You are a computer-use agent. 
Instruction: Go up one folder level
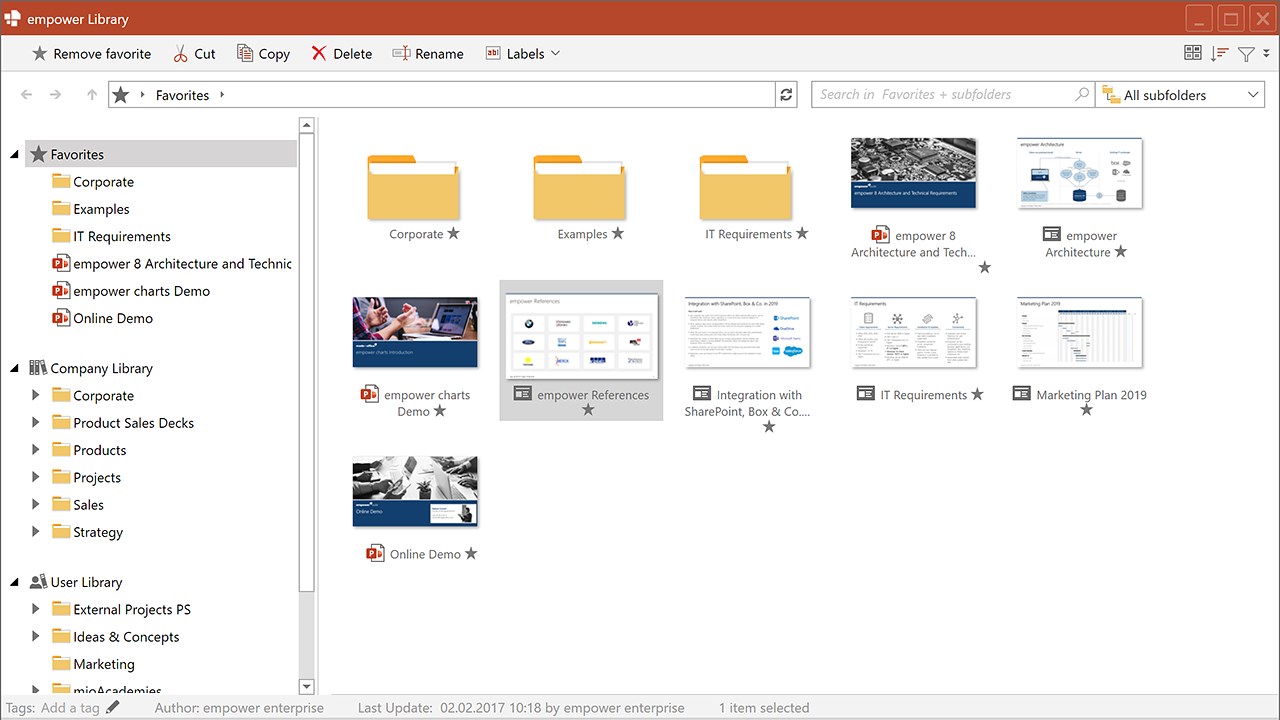(x=92, y=95)
